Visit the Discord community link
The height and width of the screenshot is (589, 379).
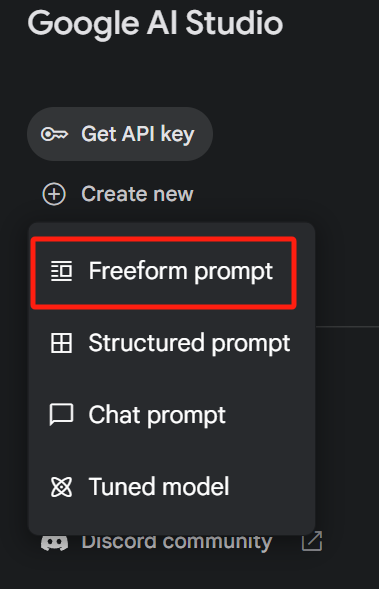pos(177,542)
